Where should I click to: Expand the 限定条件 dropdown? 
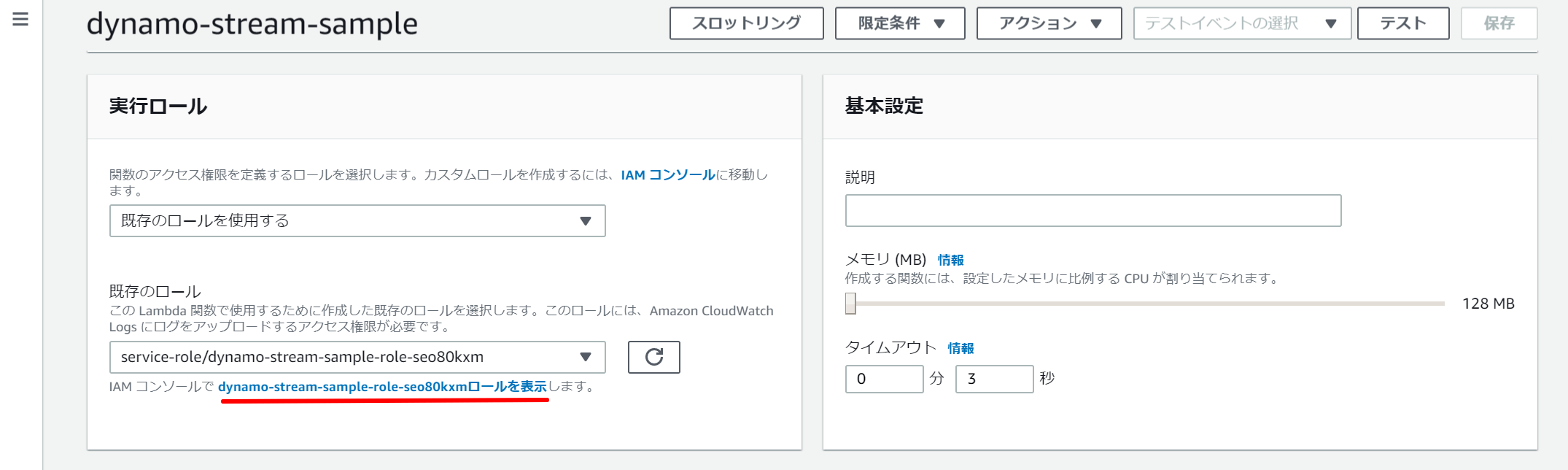(x=899, y=23)
